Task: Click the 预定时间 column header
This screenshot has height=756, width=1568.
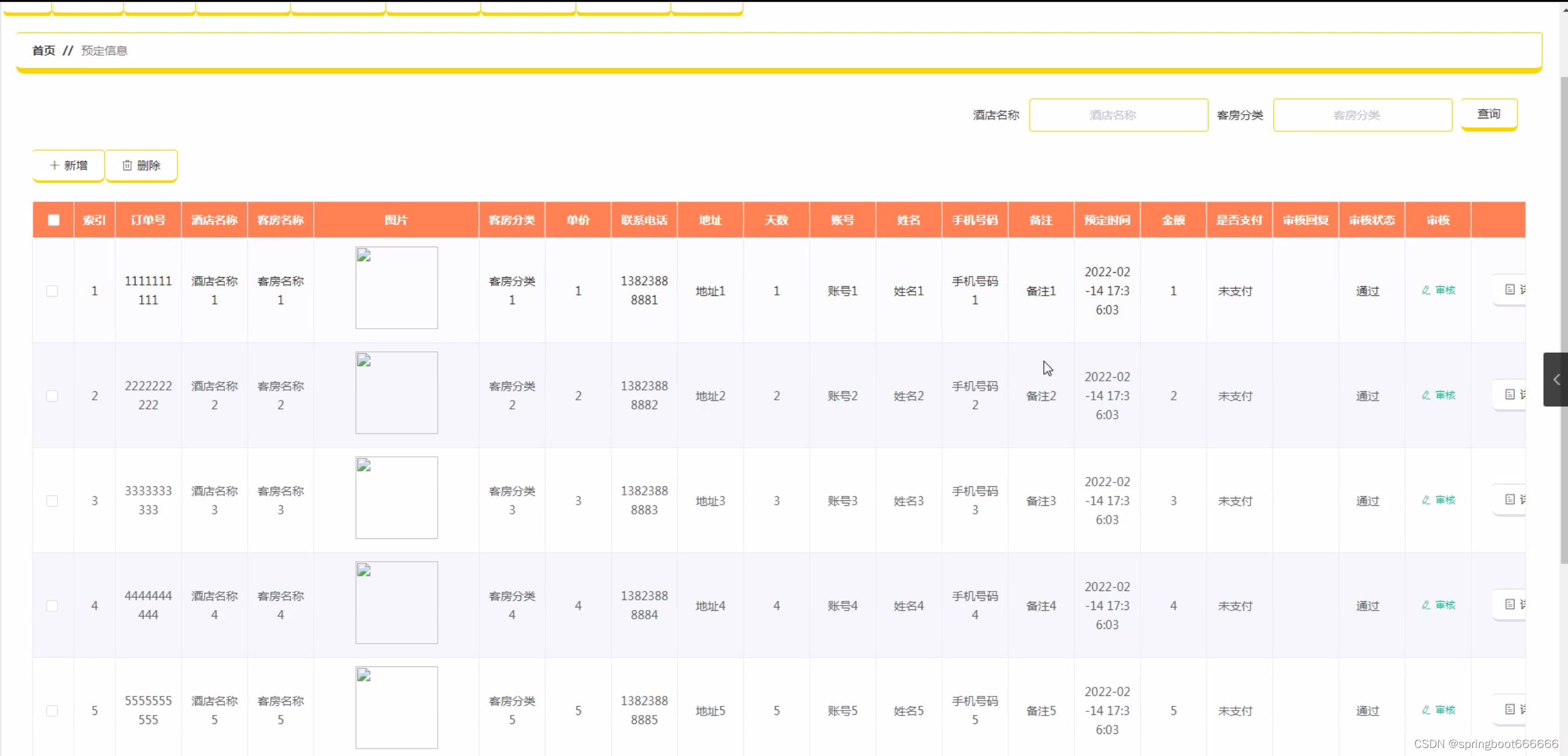Action: (1106, 220)
